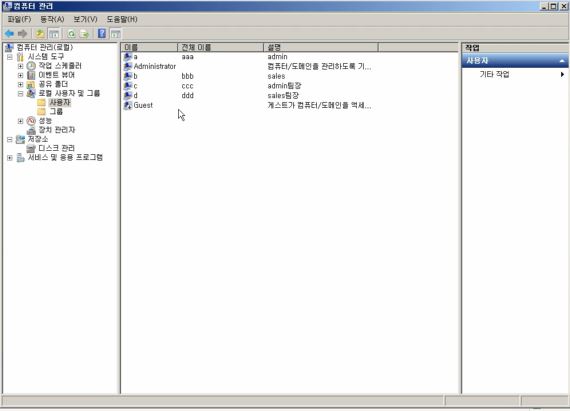This screenshot has height=411, width=570.
Task: Toggle the show/hide console tree icon
Action: click(x=54, y=34)
